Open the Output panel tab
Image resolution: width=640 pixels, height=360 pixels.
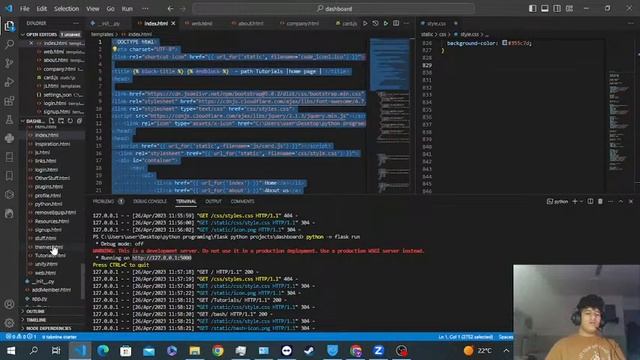point(213,201)
